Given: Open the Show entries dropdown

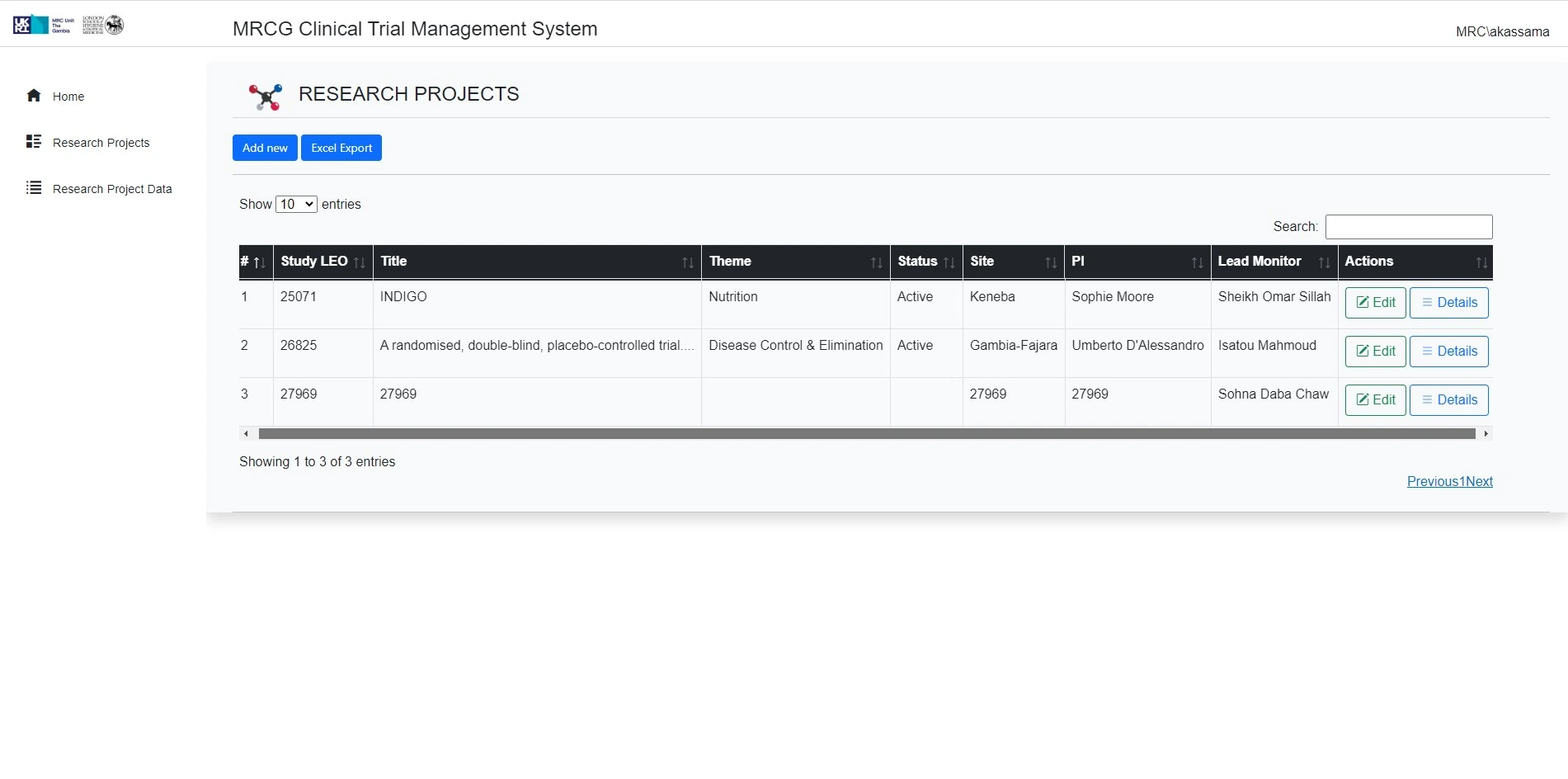Looking at the screenshot, I should tap(296, 204).
